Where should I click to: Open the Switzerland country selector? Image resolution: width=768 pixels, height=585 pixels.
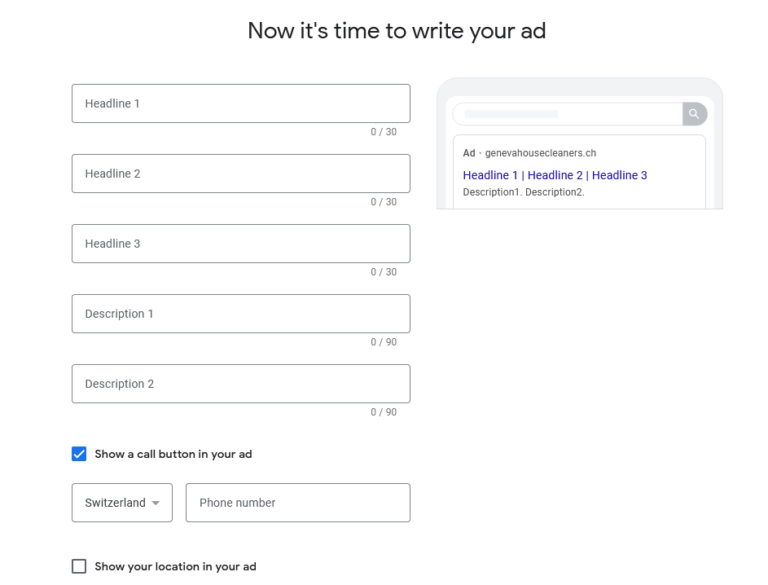click(122, 503)
